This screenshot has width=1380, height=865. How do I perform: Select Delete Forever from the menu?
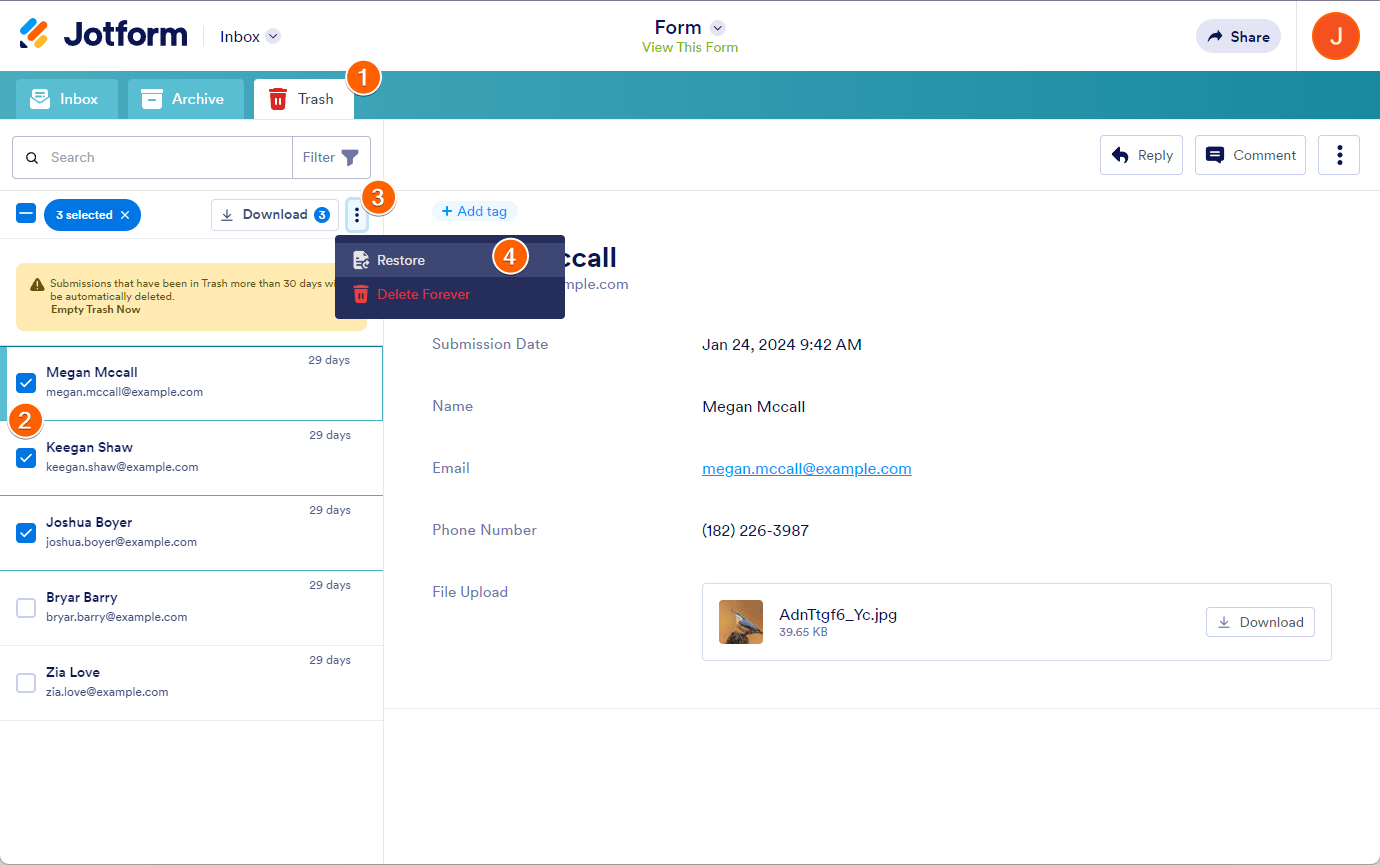click(421, 293)
